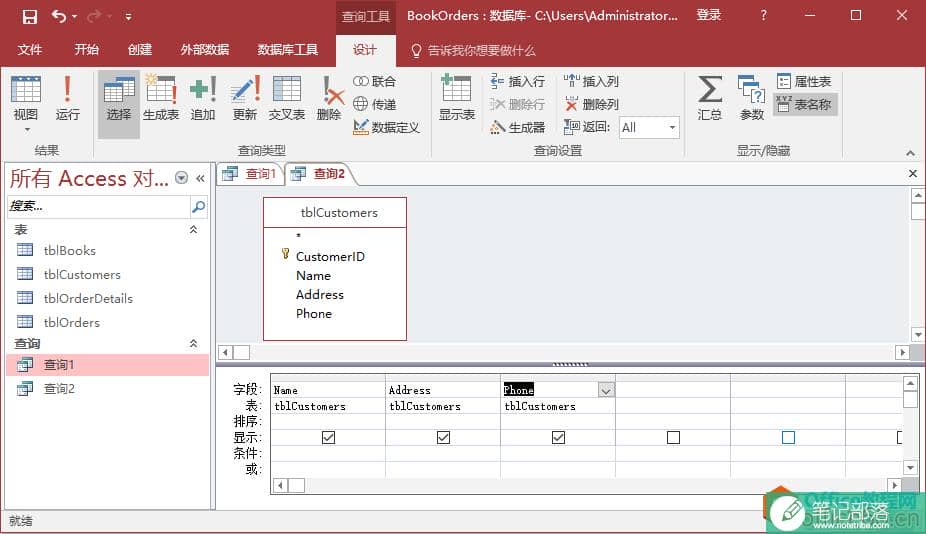Uncheck the Show box for Phone column
Image resolution: width=926 pixels, height=534 pixels.
558,437
